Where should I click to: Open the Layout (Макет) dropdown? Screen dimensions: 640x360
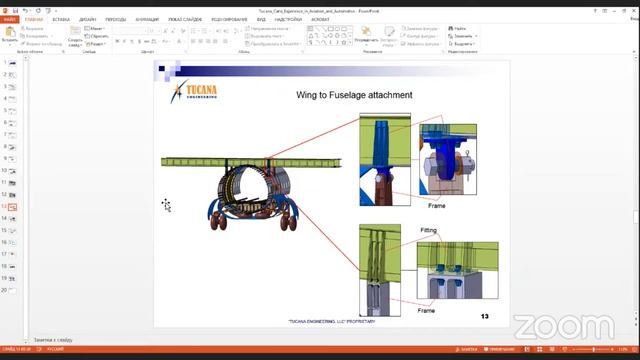click(95, 29)
